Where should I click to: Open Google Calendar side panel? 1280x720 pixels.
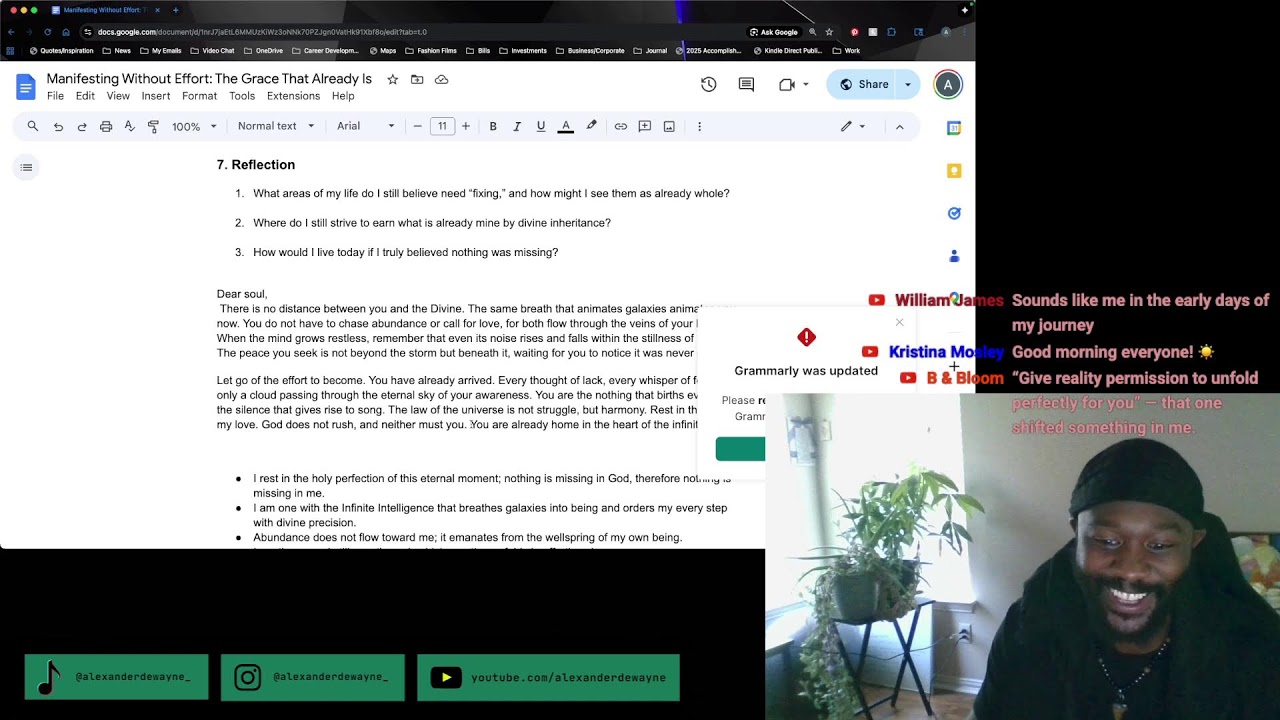click(x=954, y=128)
